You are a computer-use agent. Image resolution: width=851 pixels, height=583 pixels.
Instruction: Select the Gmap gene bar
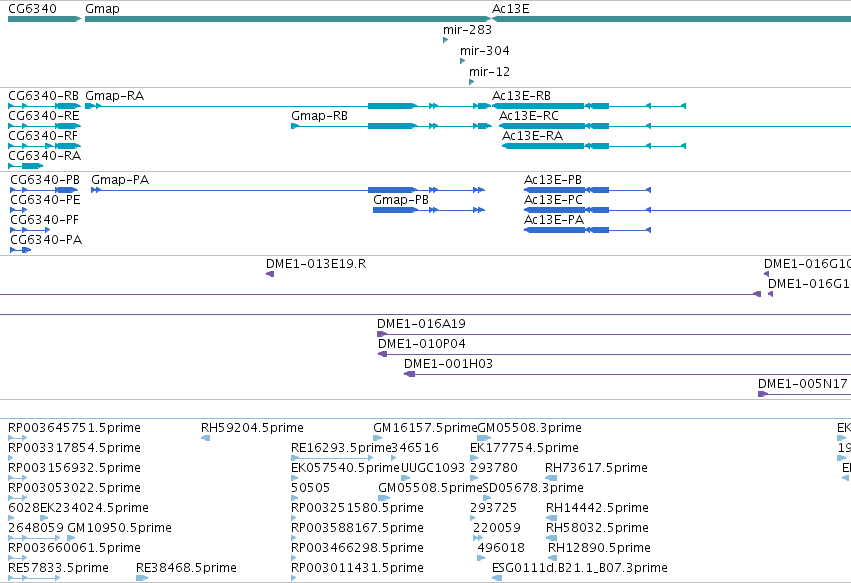288,19
